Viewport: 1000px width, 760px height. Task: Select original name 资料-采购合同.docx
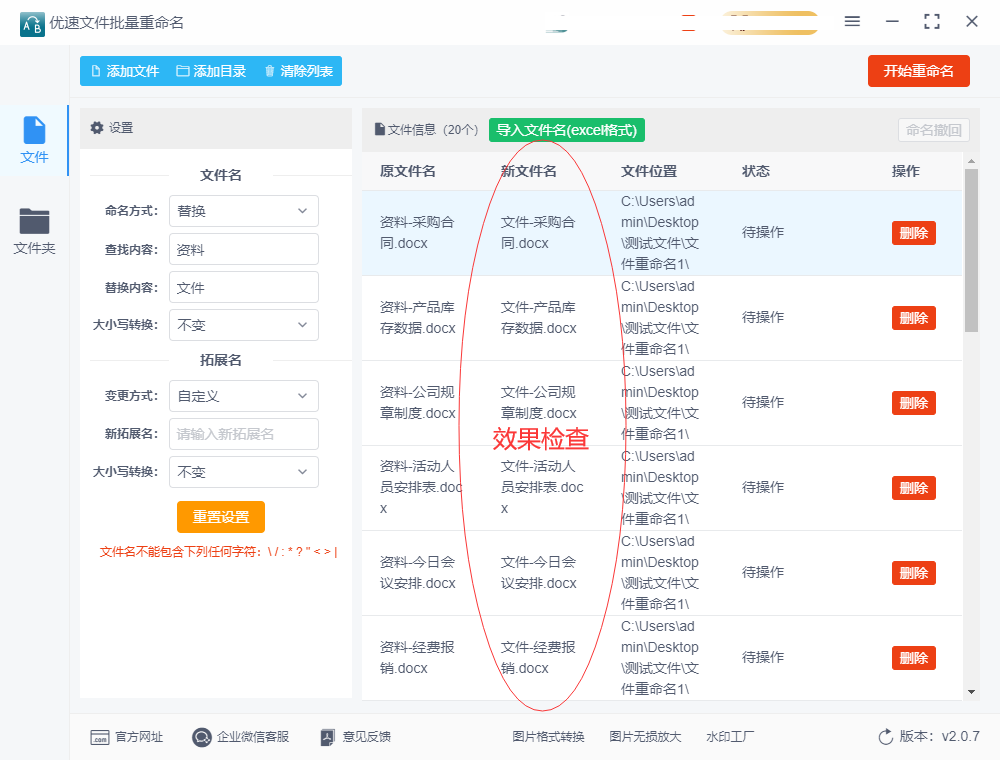click(417, 233)
